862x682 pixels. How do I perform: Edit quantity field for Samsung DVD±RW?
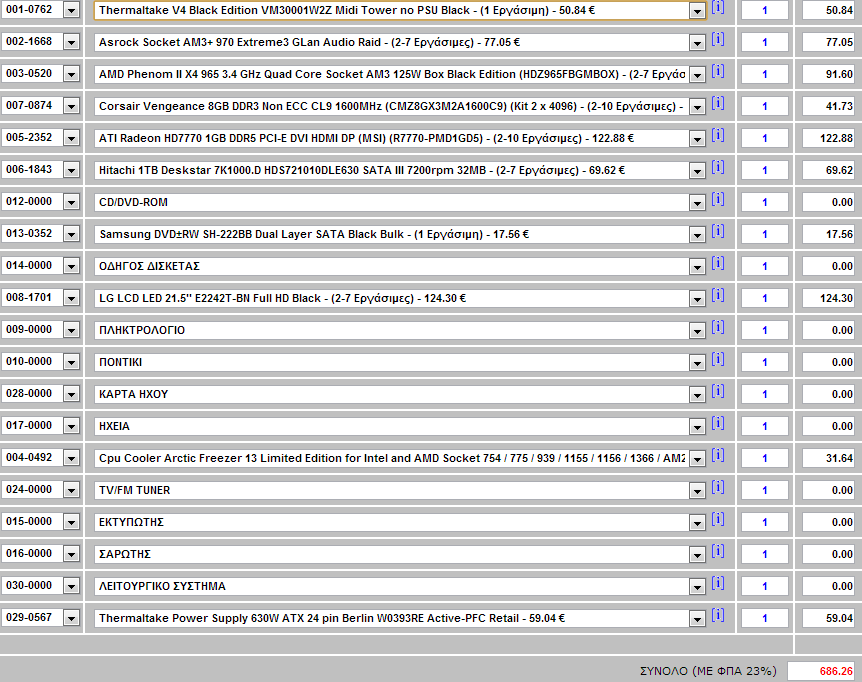tap(765, 234)
